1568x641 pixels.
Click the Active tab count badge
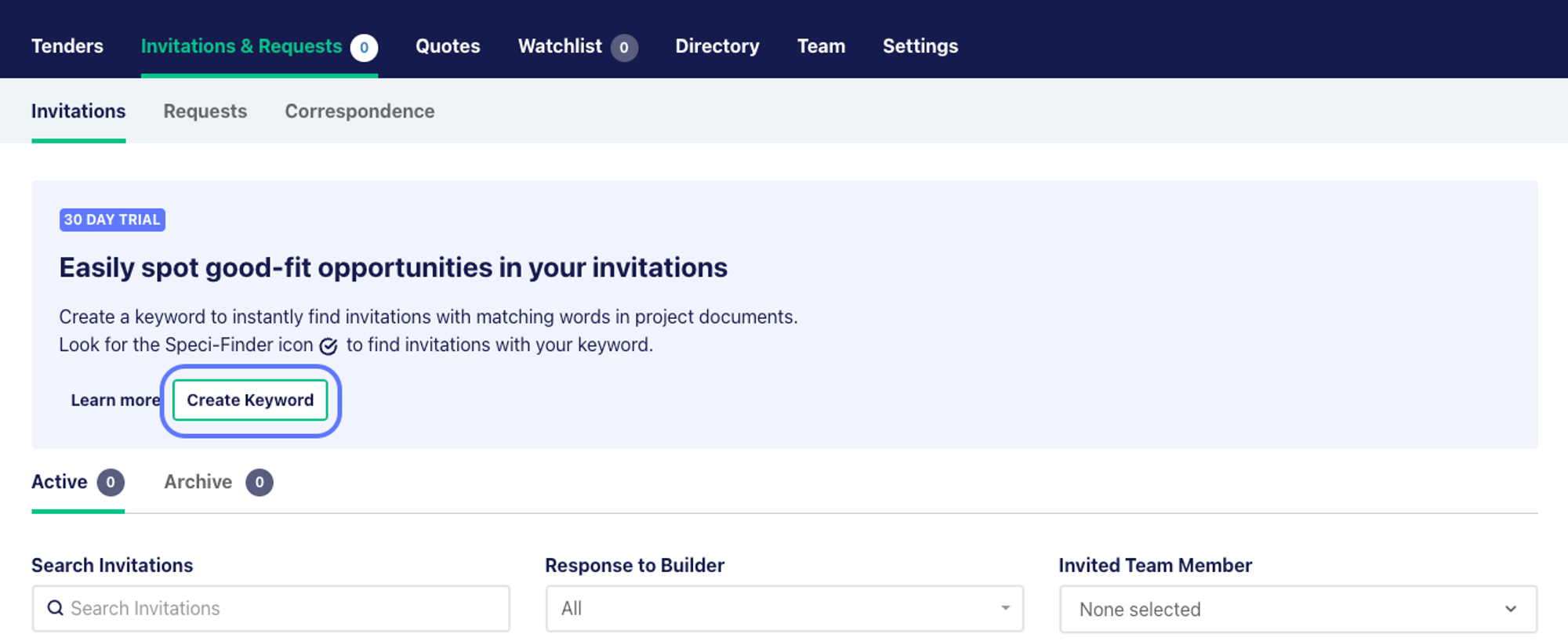click(x=111, y=483)
